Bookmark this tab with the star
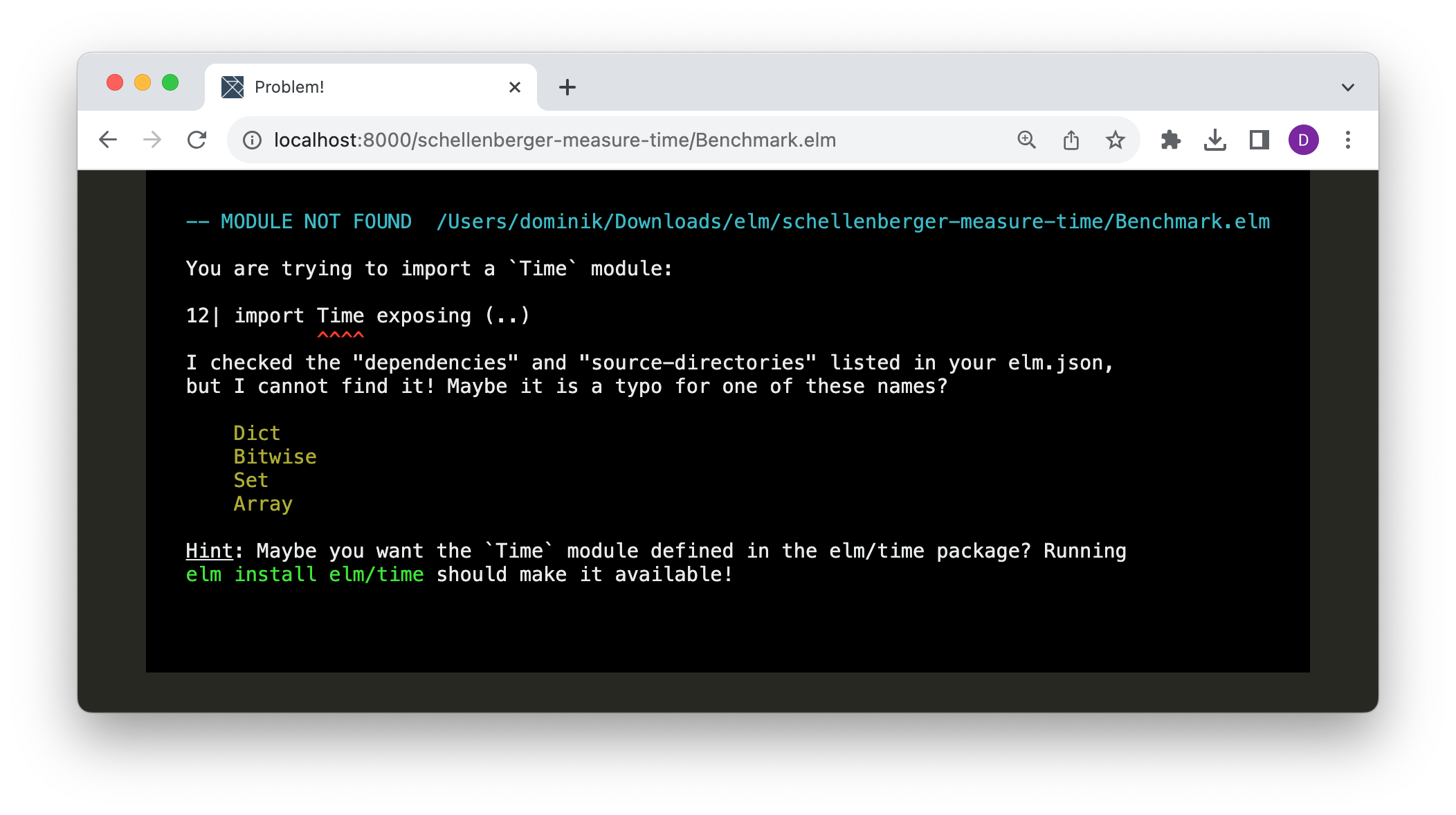Screen dimensions: 1456x815 click(x=1116, y=140)
